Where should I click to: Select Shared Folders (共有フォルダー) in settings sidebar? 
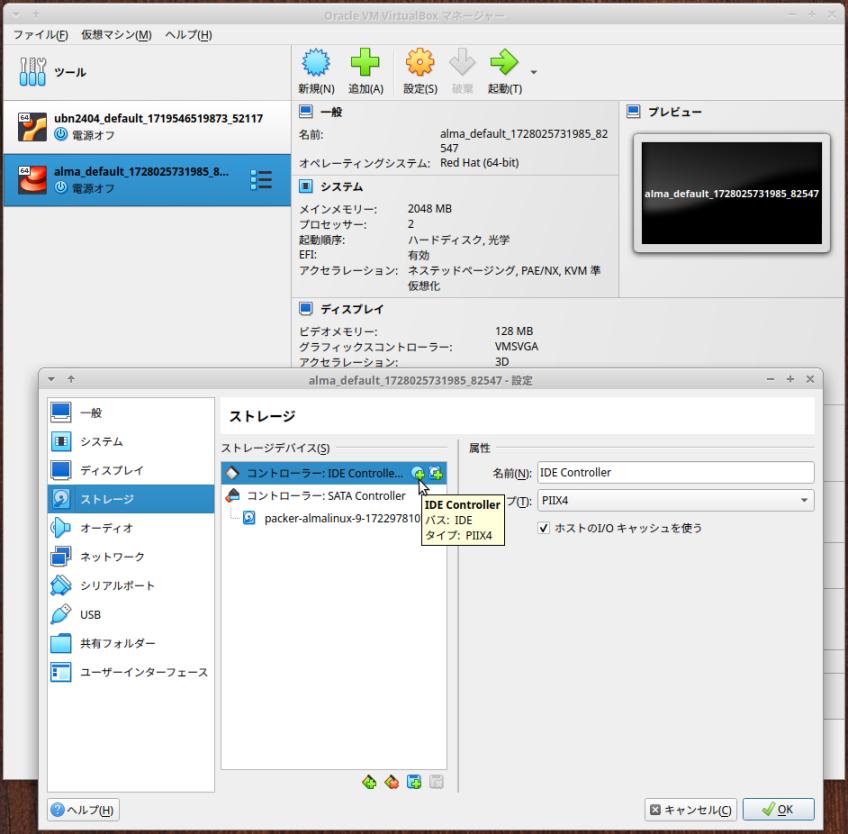131,643
